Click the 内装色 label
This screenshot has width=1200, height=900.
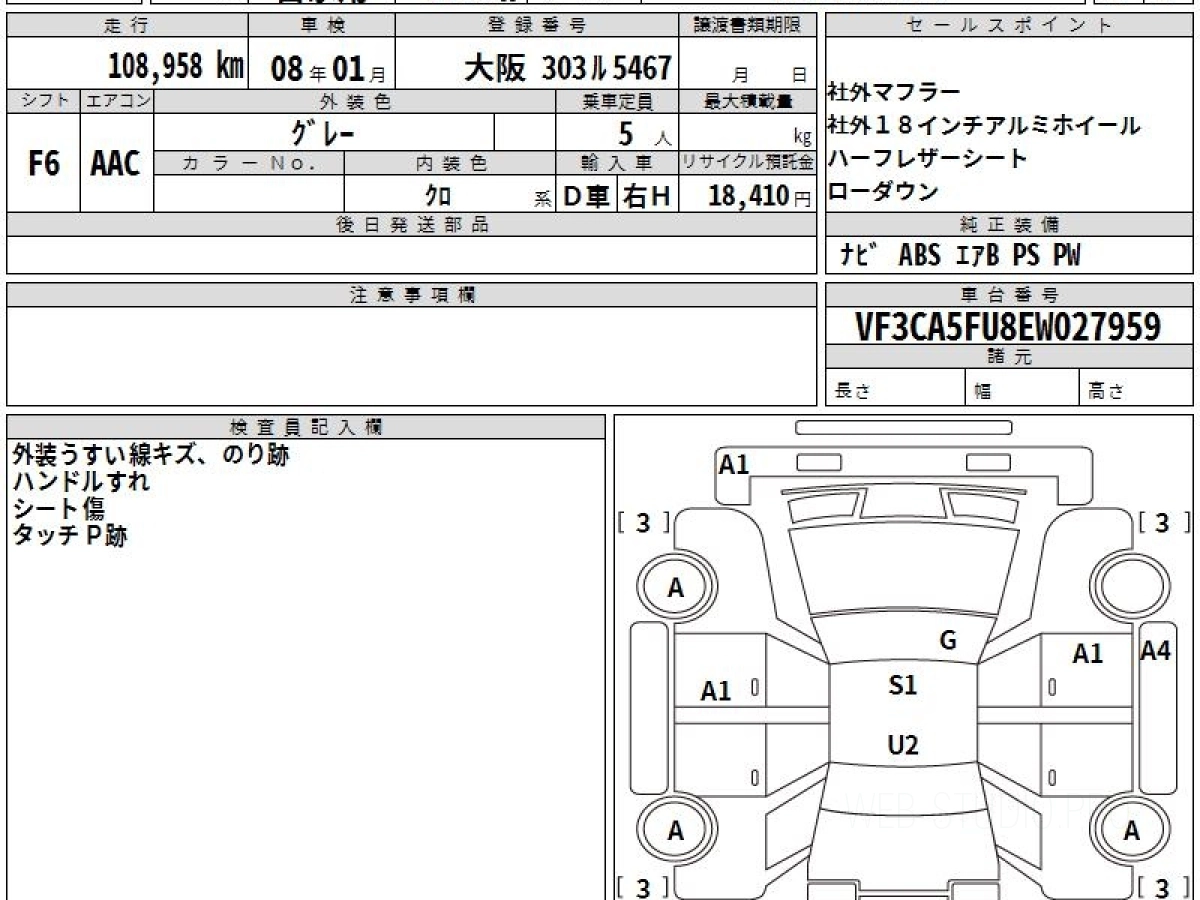point(450,162)
